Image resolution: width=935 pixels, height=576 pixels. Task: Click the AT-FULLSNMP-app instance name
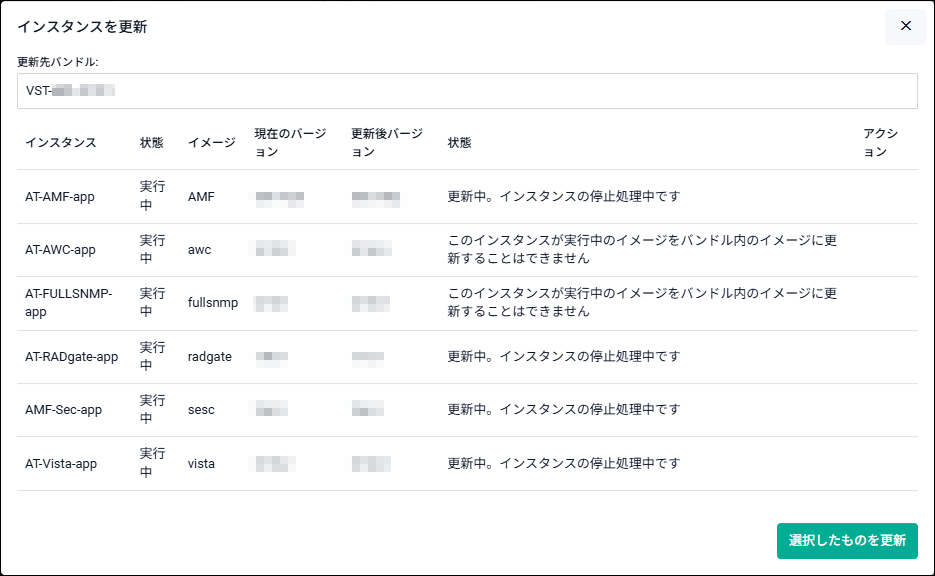tap(68, 302)
